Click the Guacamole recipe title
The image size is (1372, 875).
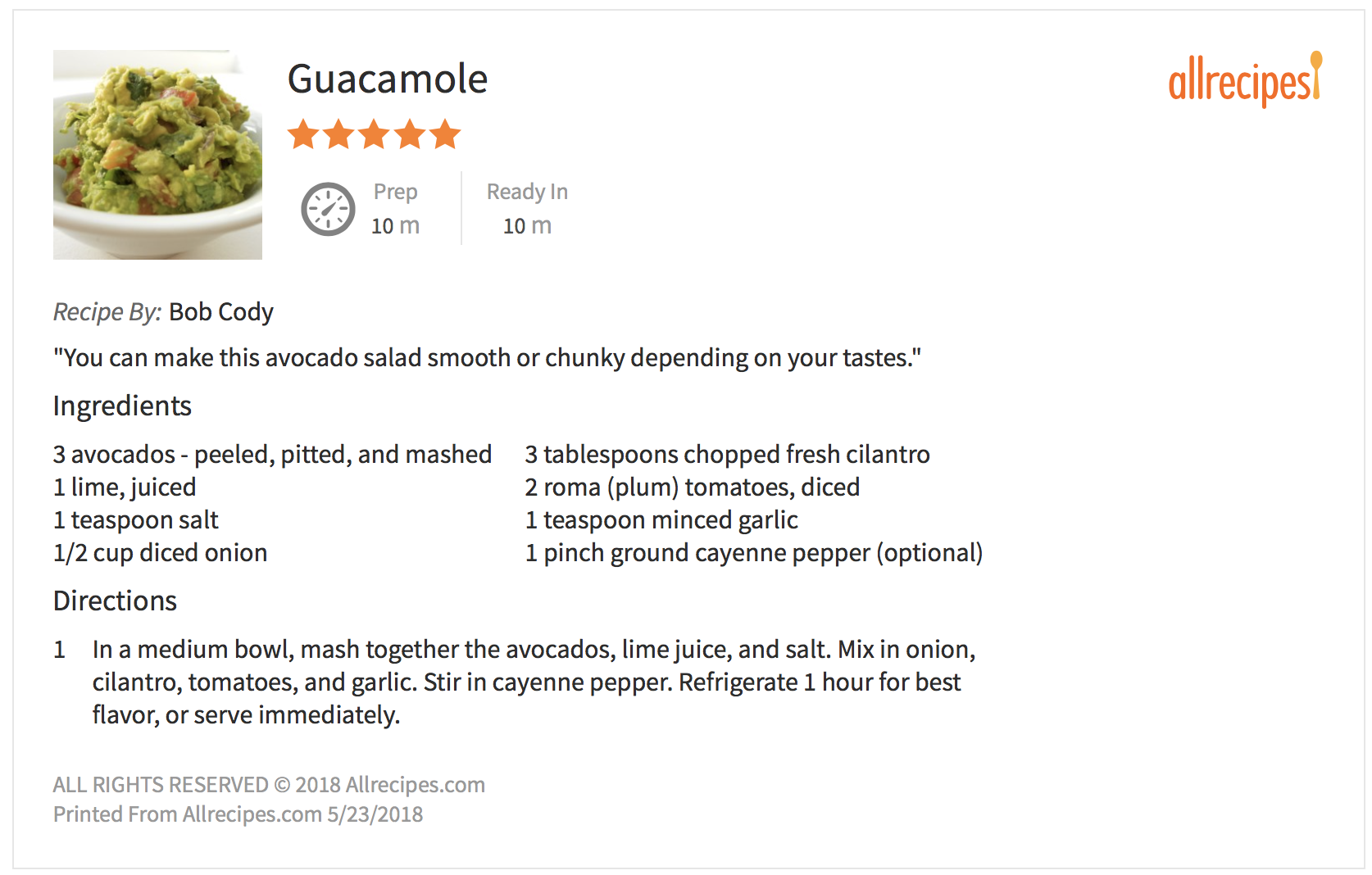[388, 79]
